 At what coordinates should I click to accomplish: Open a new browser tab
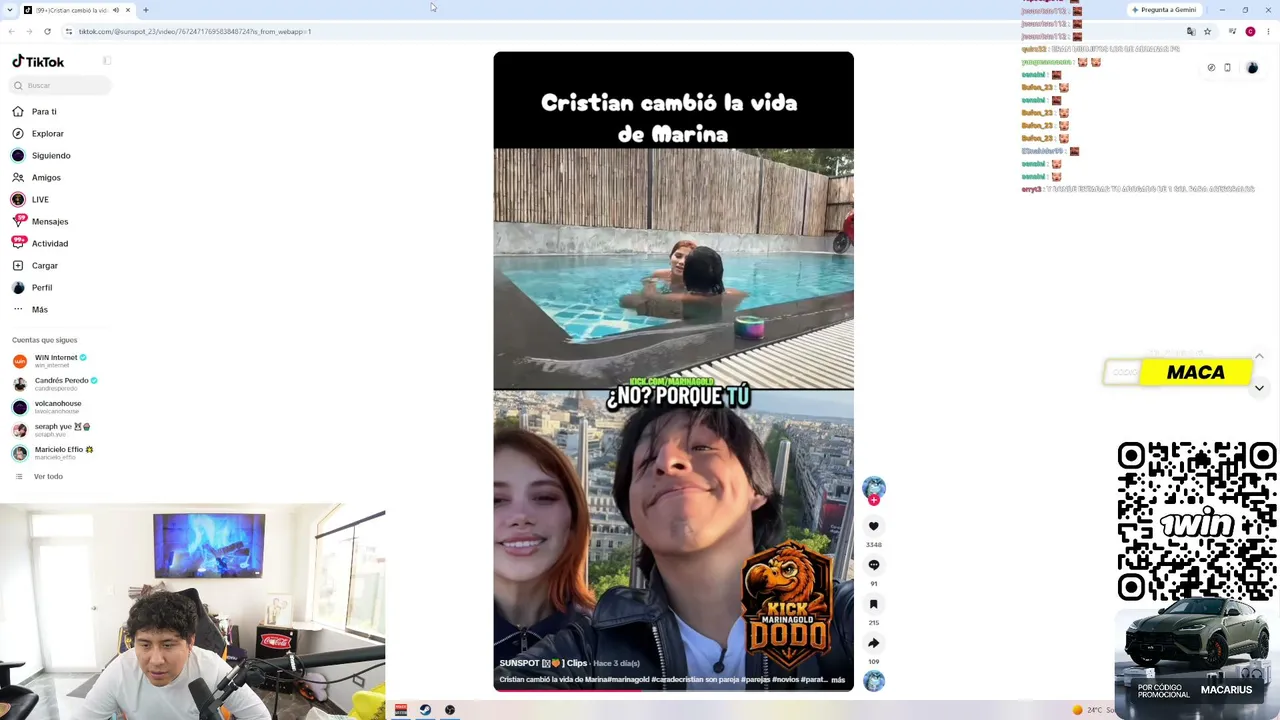[x=146, y=10]
